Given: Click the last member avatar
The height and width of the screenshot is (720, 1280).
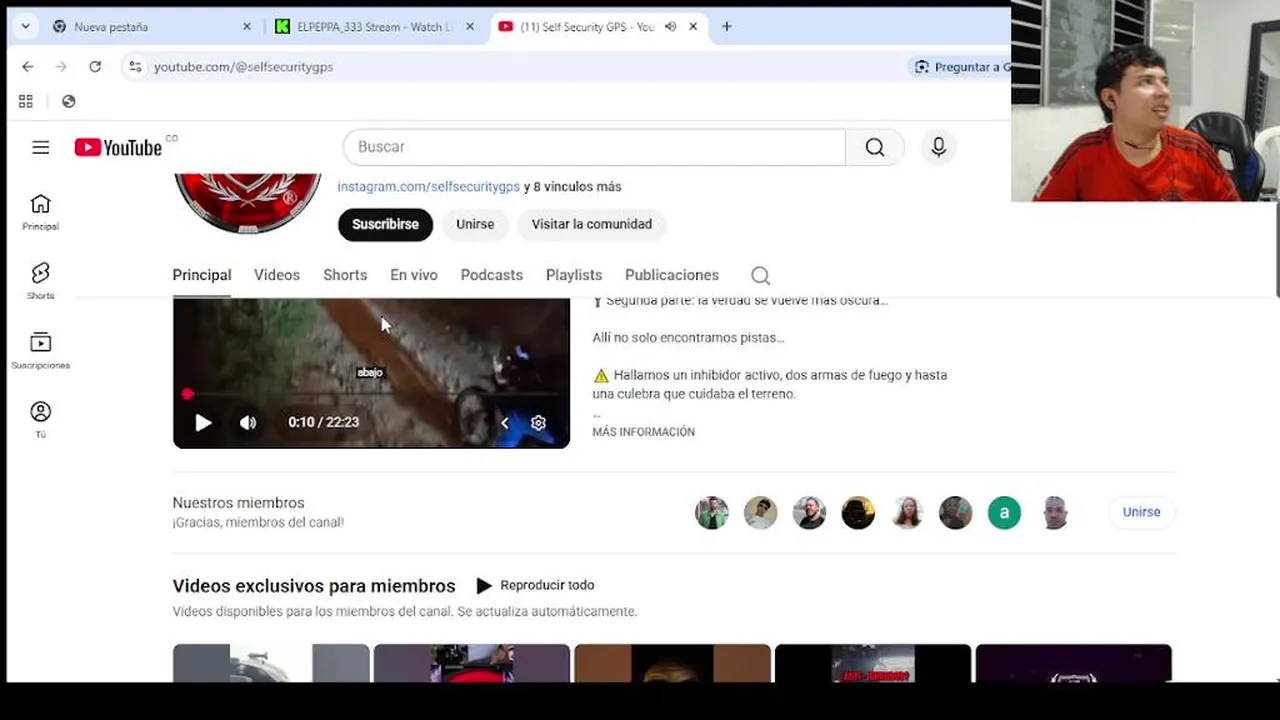Looking at the screenshot, I should click(x=1053, y=513).
